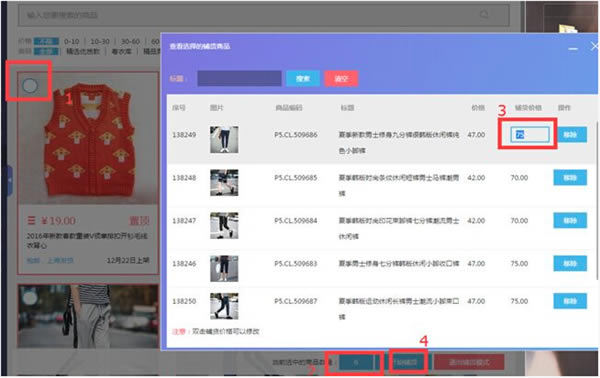This screenshot has width=600, height=378.
Task: Open the thumbnail image of product 138250
Action: click(224, 306)
